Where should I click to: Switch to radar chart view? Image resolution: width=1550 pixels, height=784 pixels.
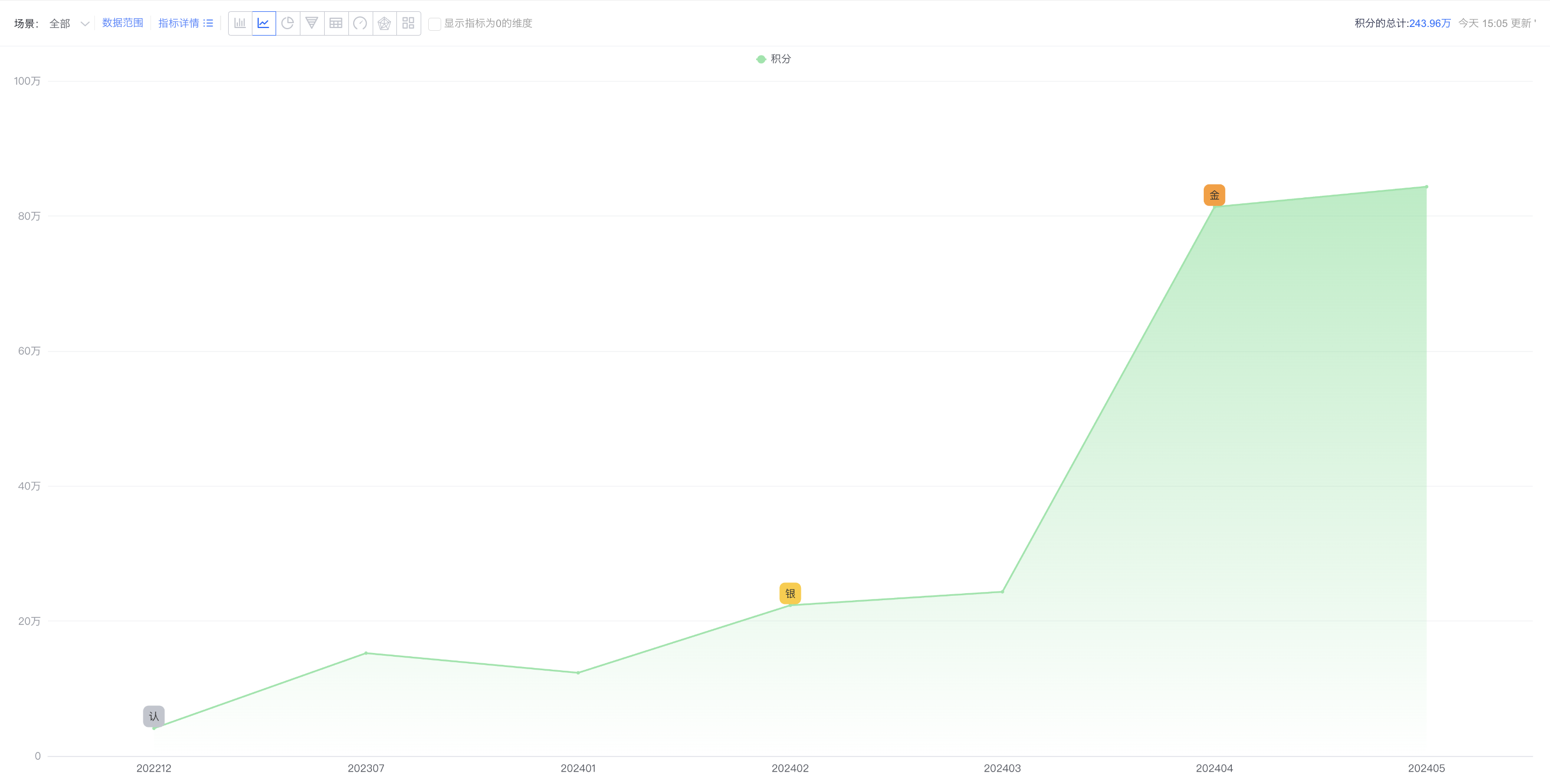coord(385,24)
